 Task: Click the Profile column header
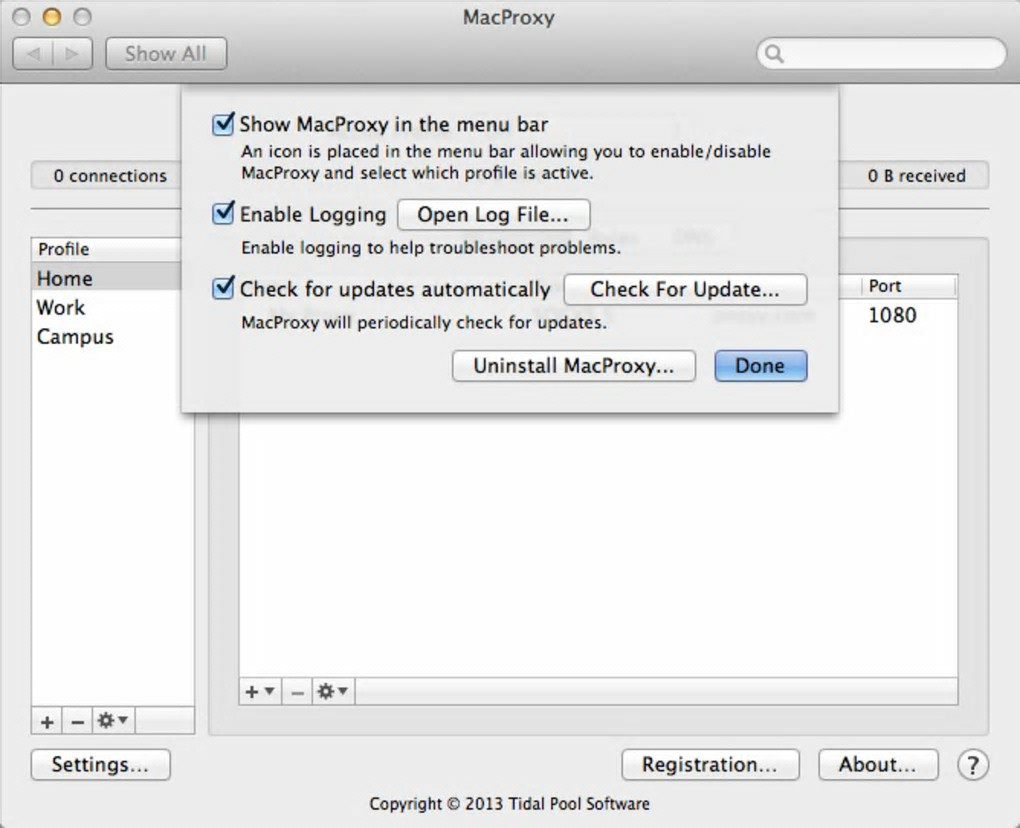click(106, 249)
